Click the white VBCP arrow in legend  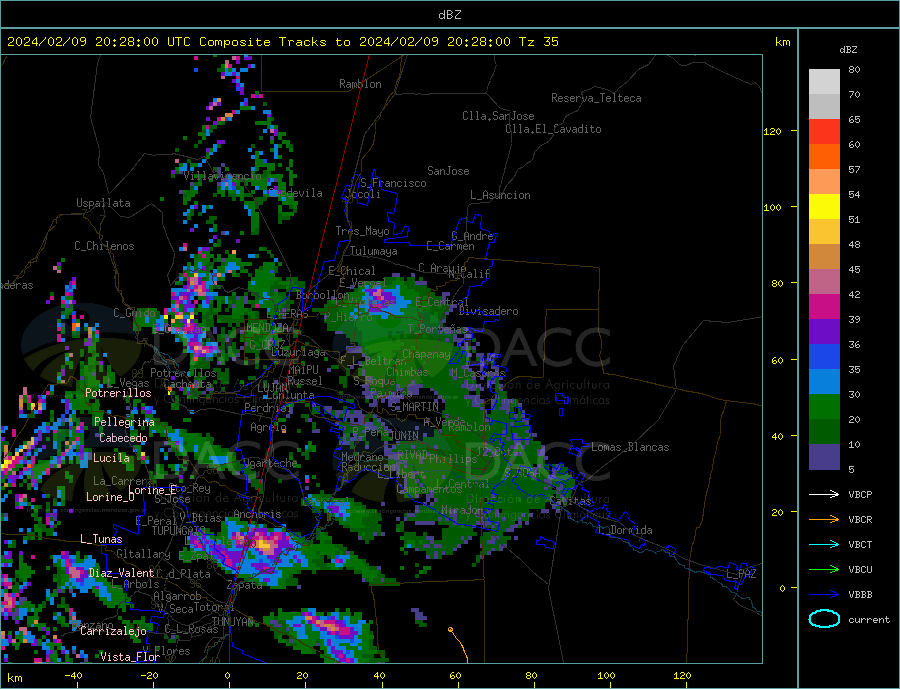tap(825, 494)
